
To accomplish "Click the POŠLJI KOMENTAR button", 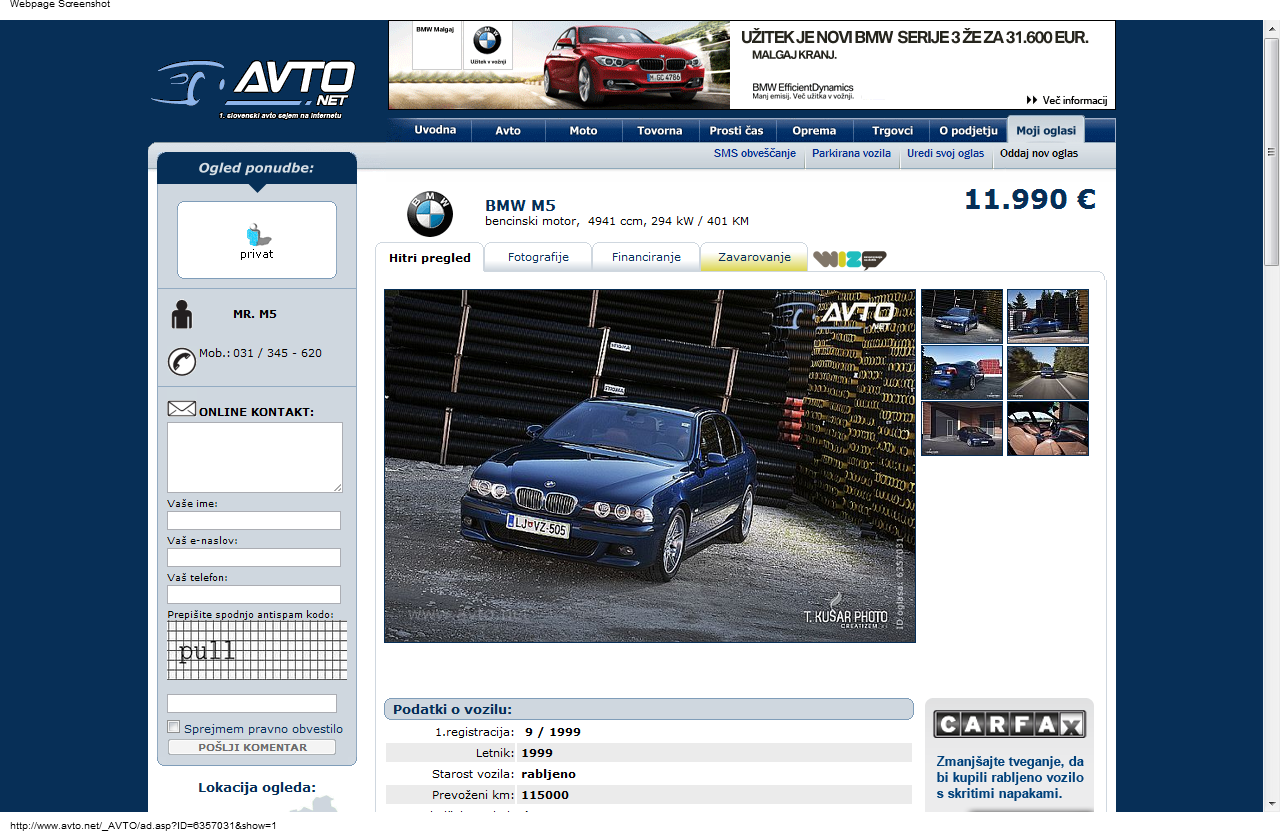I will tap(252, 747).
